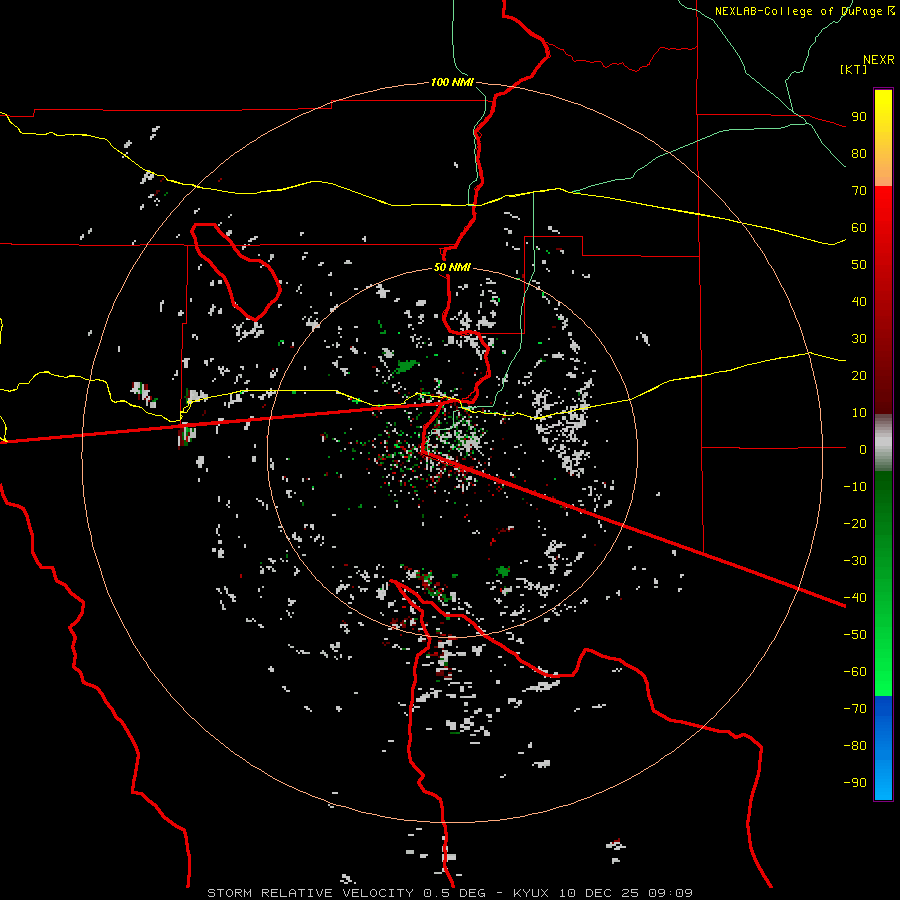This screenshot has width=900, height=900.
Task: Select the -10 value on velocity scale
Action: [855, 487]
